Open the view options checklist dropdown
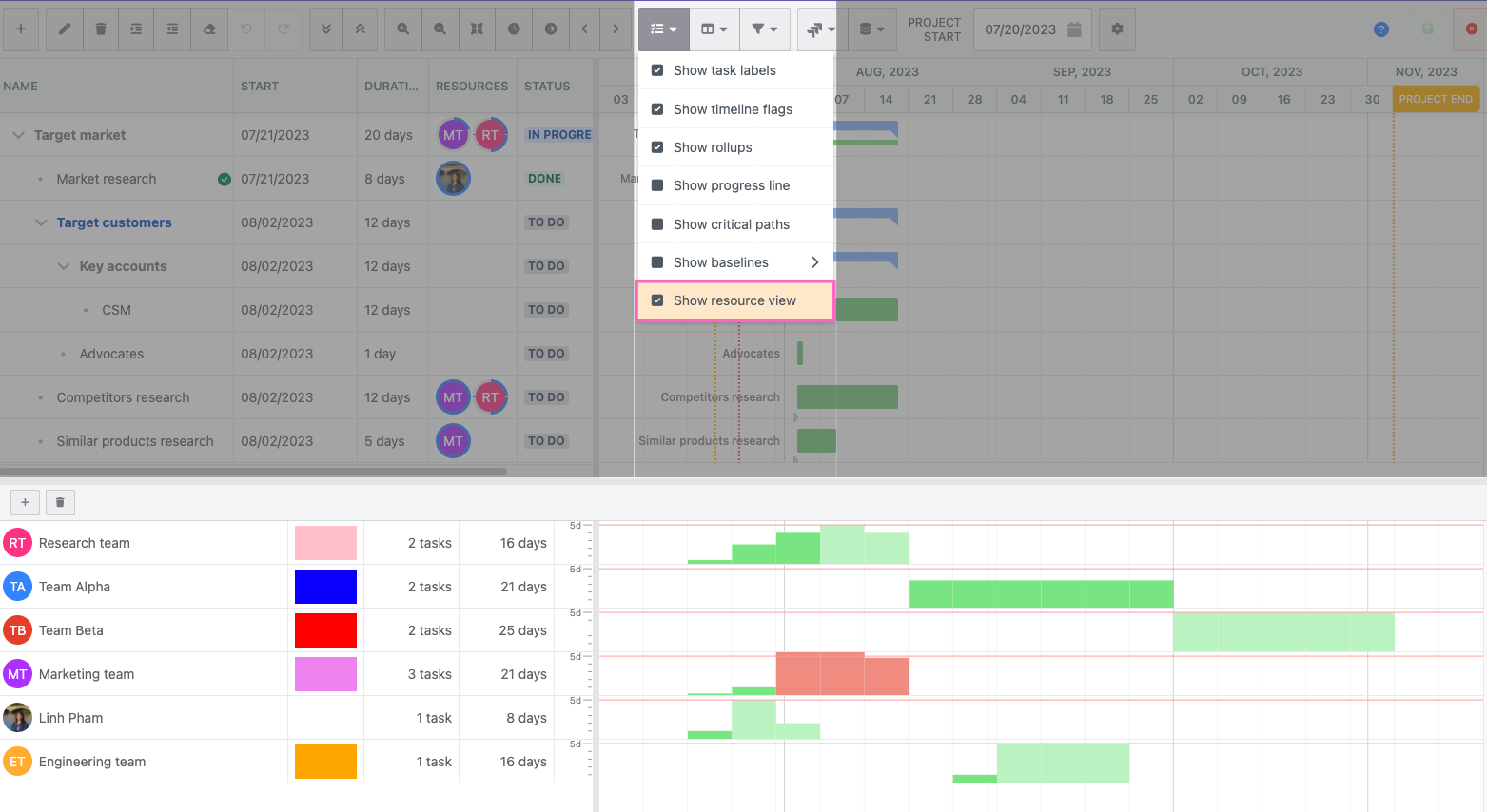Screen dimensions: 1487x812 point(663,29)
